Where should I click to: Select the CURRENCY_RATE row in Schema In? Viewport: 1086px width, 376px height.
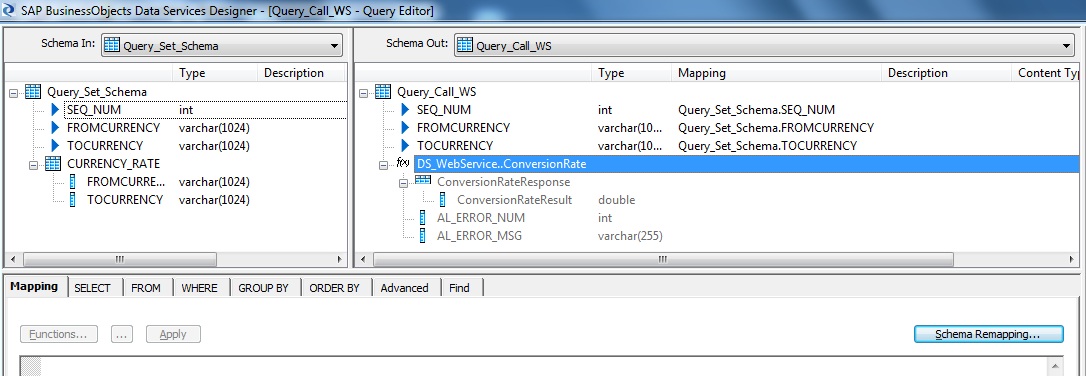pyautogui.click(x=114, y=164)
